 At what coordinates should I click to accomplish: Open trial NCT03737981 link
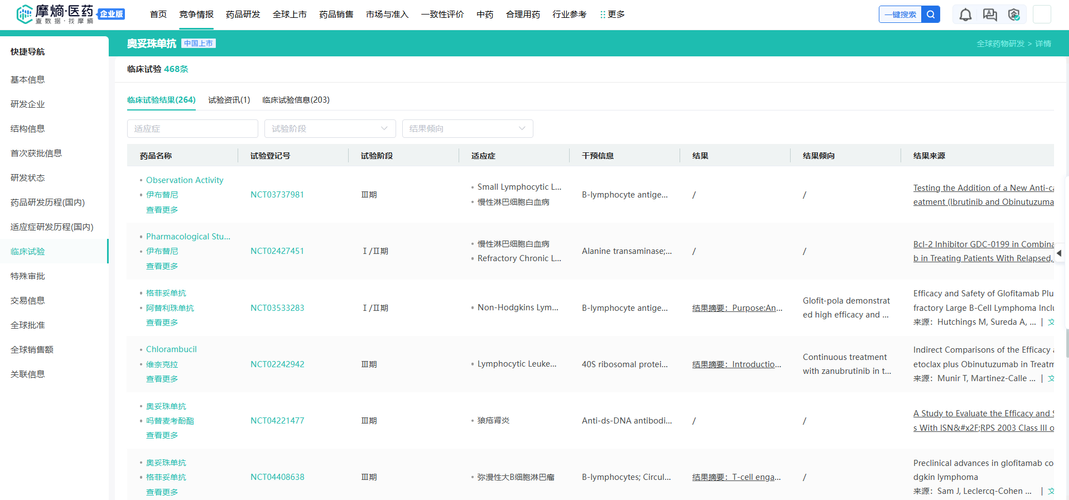tap(277, 195)
